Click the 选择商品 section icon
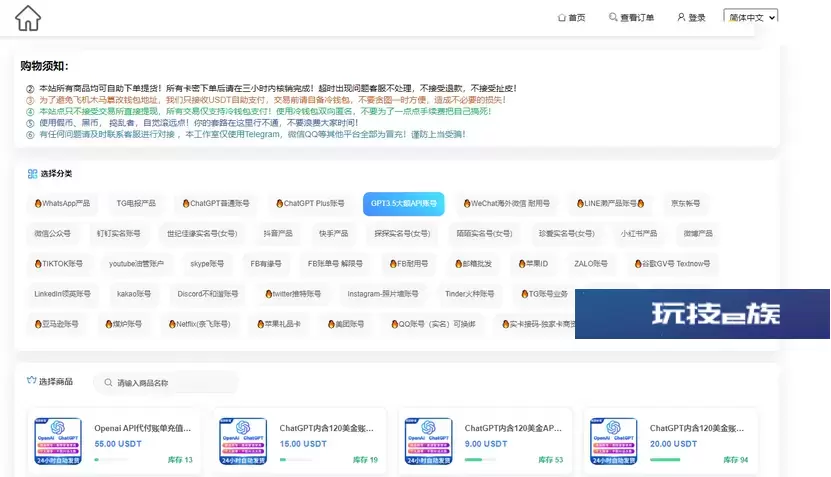The image size is (831, 477). pos(31,380)
